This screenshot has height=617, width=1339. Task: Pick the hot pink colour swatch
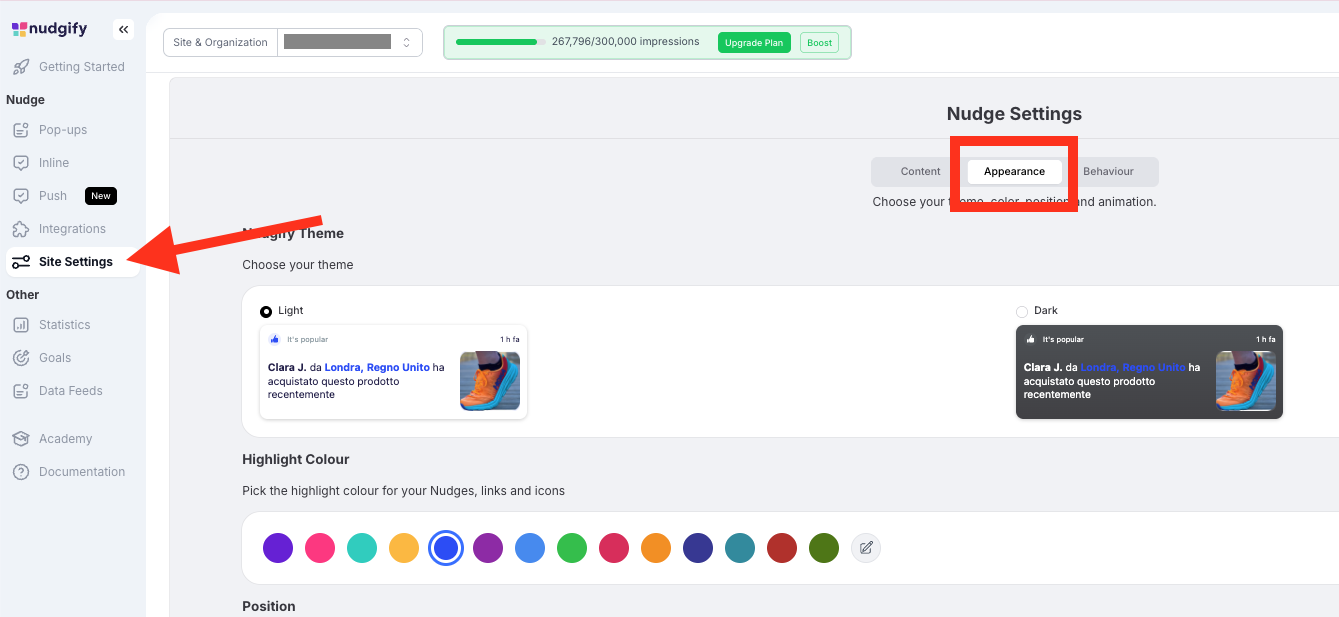point(320,548)
